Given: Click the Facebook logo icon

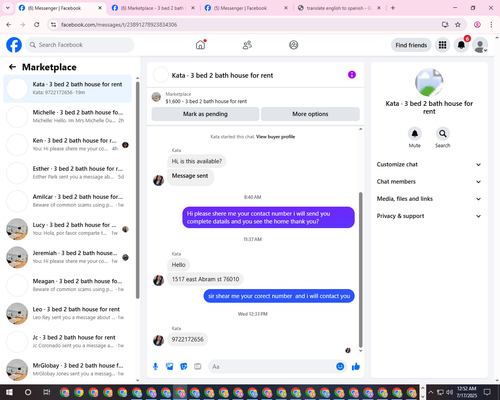Looking at the screenshot, I should coord(14,45).
